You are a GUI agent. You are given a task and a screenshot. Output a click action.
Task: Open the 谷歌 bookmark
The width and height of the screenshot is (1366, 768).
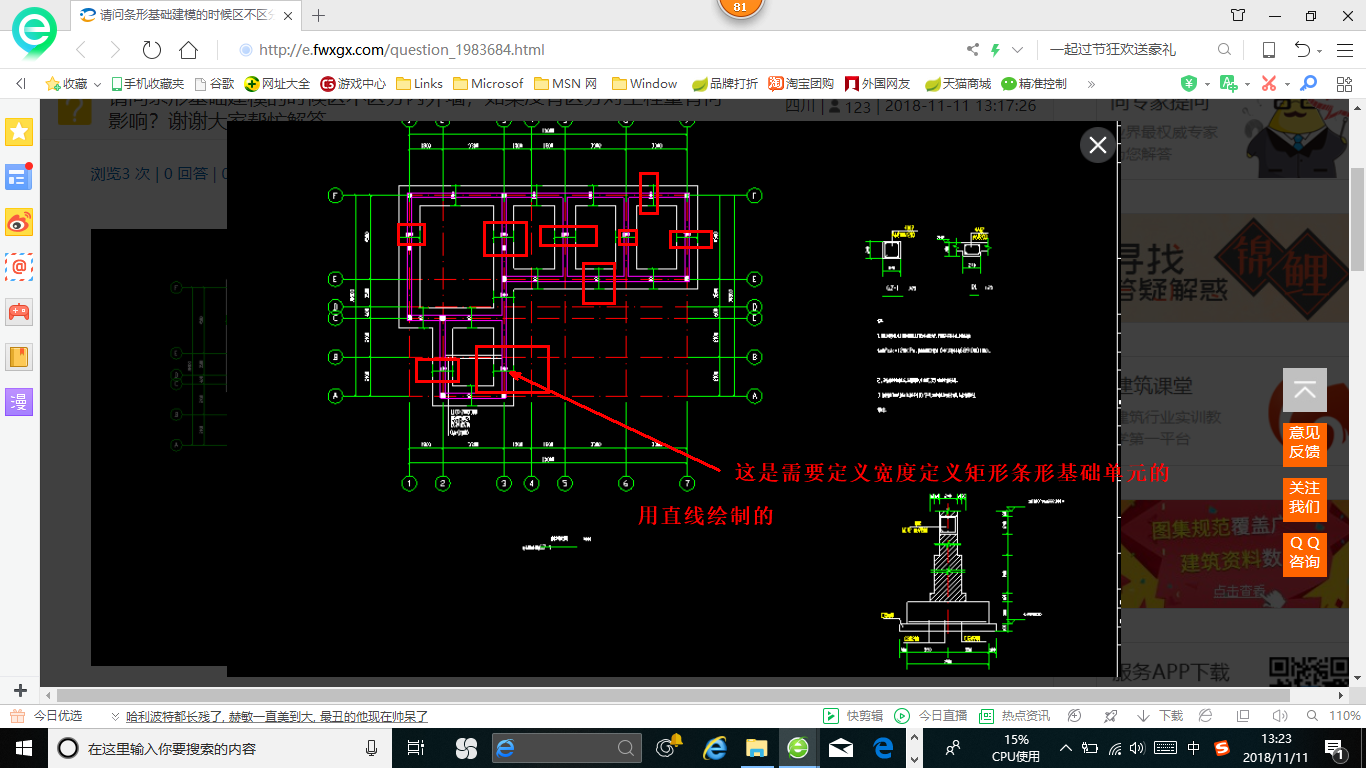214,84
